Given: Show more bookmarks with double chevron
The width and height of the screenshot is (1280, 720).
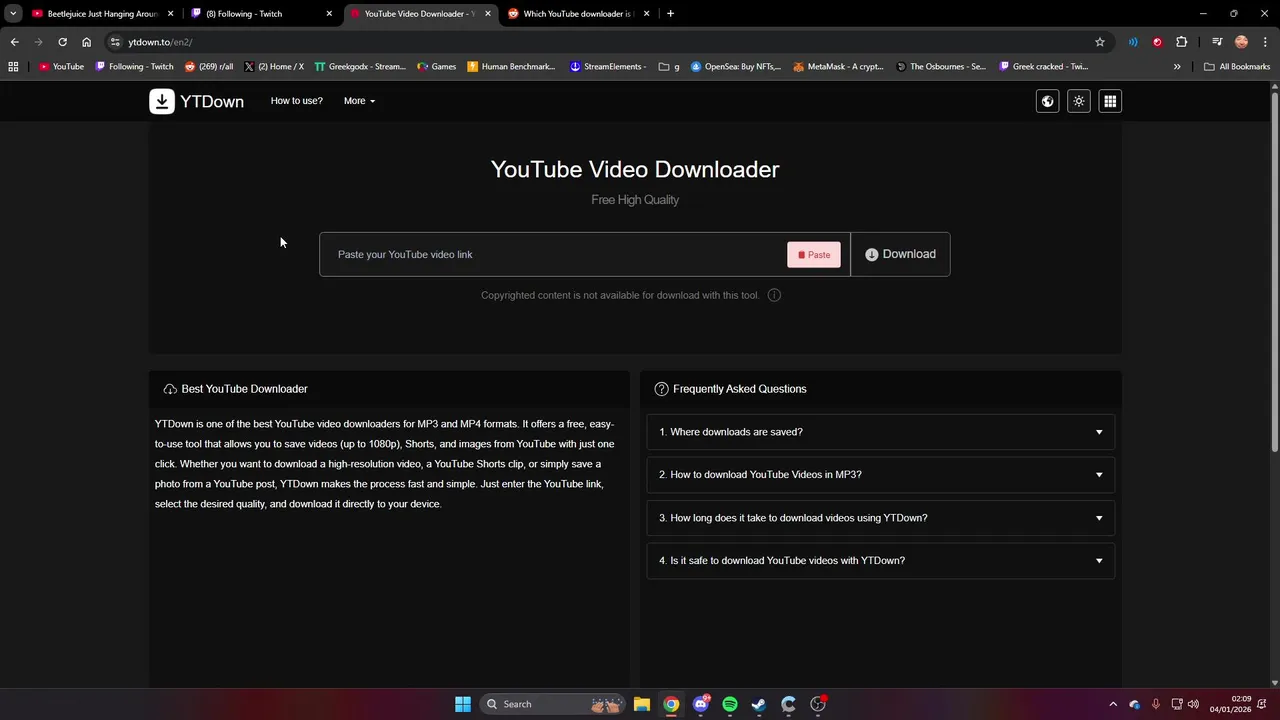Looking at the screenshot, I should [1177, 67].
